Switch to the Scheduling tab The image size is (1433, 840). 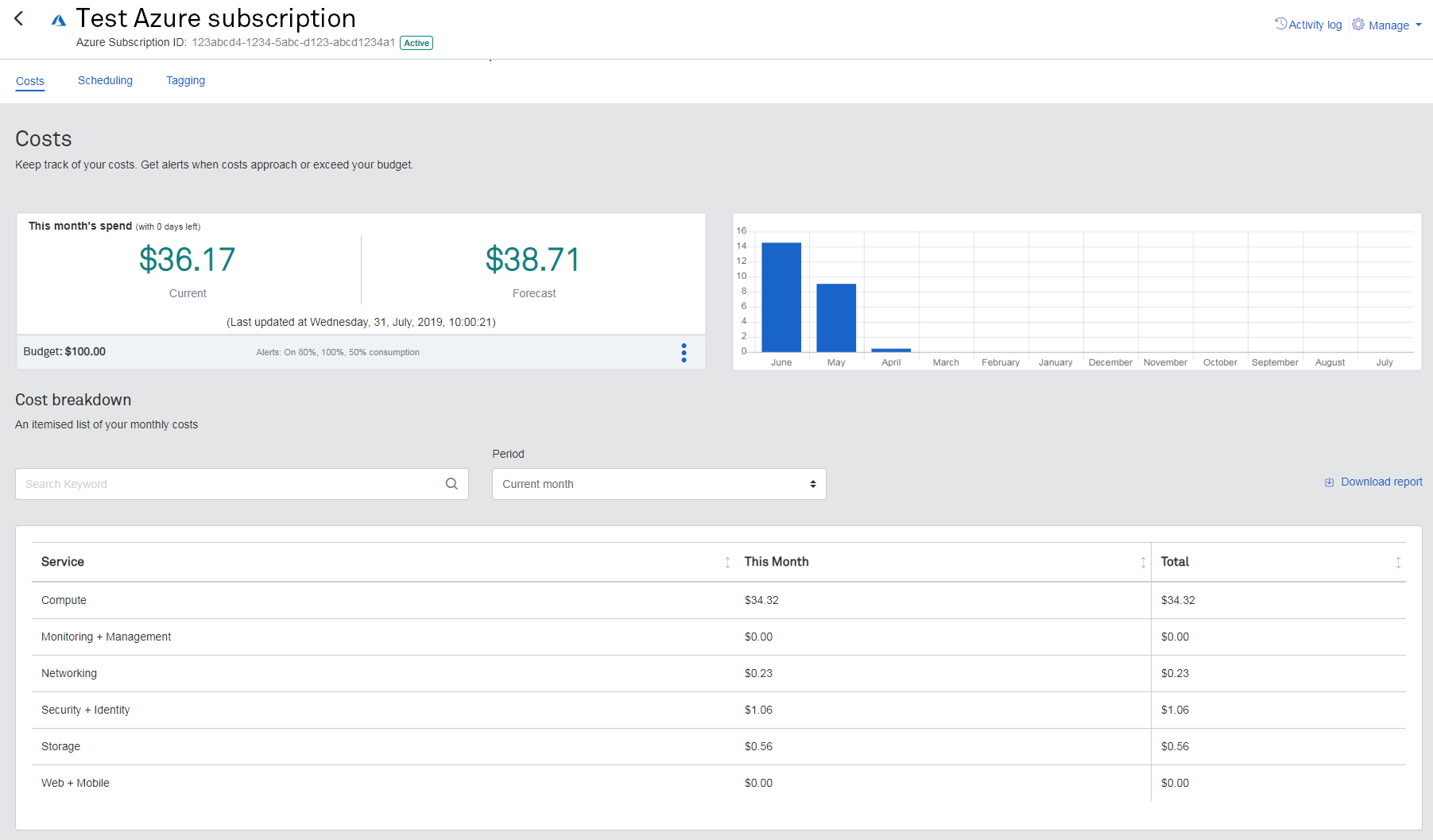(x=105, y=80)
